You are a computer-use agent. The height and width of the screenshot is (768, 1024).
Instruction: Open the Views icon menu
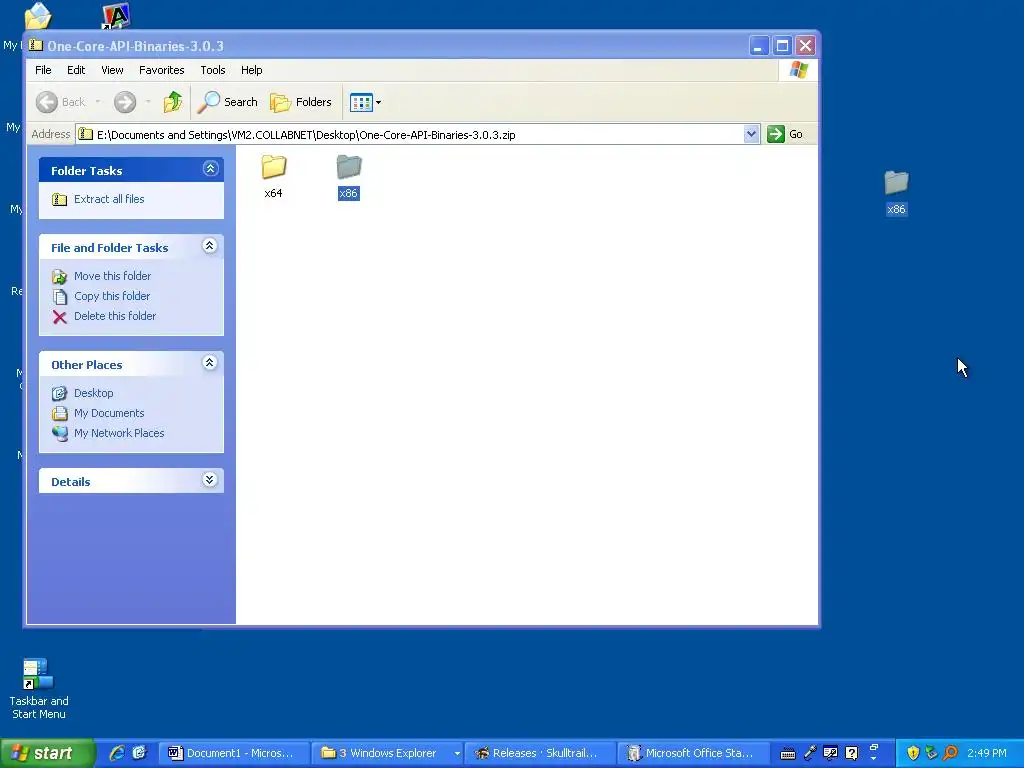[x=365, y=102]
